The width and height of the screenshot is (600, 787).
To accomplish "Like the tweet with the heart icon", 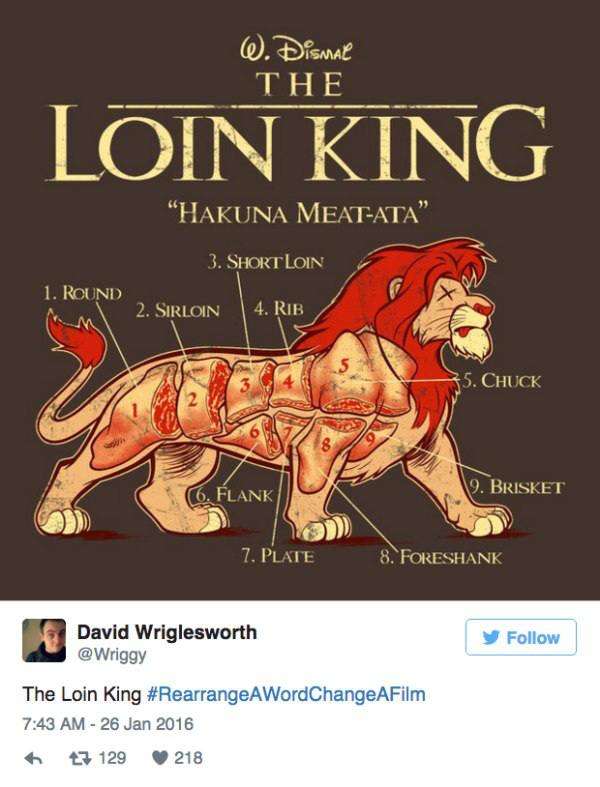I will pyautogui.click(x=159, y=758).
